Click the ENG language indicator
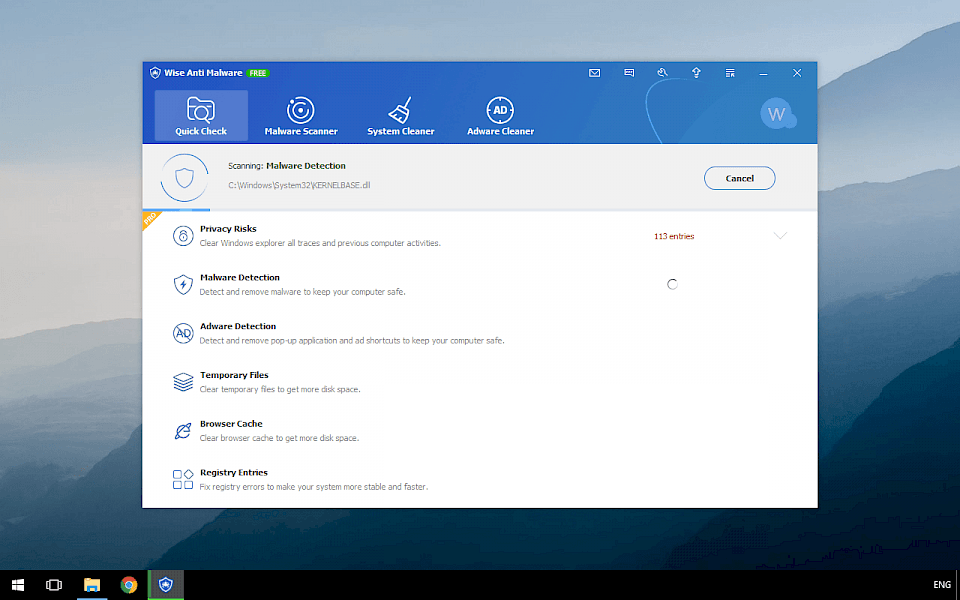Viewport: 960px width, 600px height. point(942,585)
